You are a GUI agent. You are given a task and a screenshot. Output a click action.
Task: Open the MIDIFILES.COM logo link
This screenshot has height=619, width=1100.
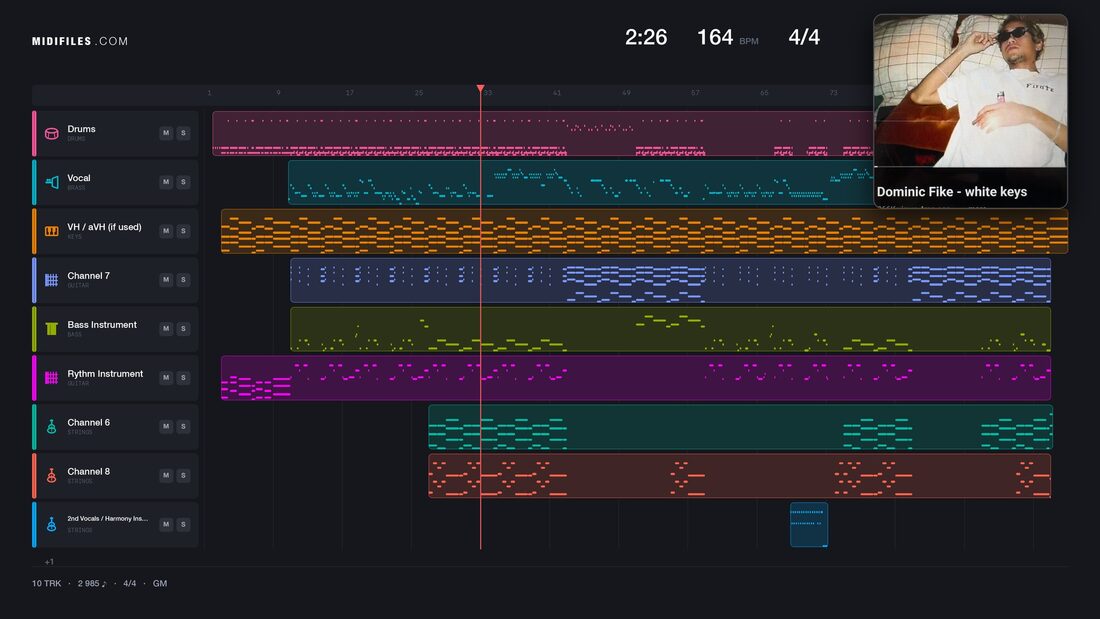80,41
